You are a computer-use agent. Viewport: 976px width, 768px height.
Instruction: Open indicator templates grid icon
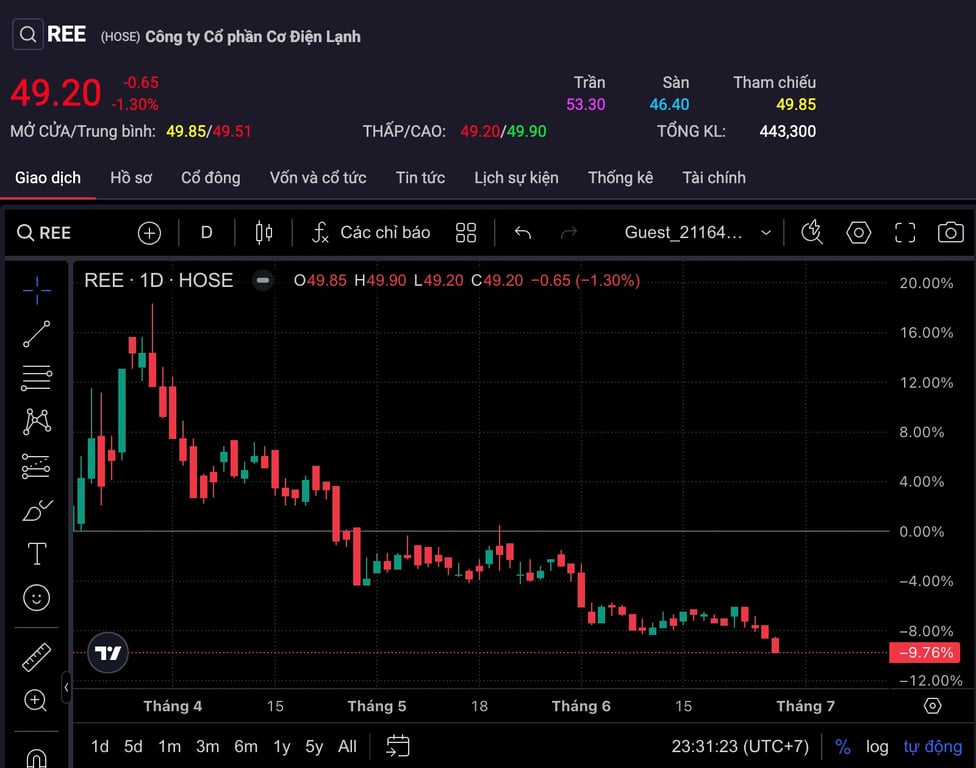[466, 233]
